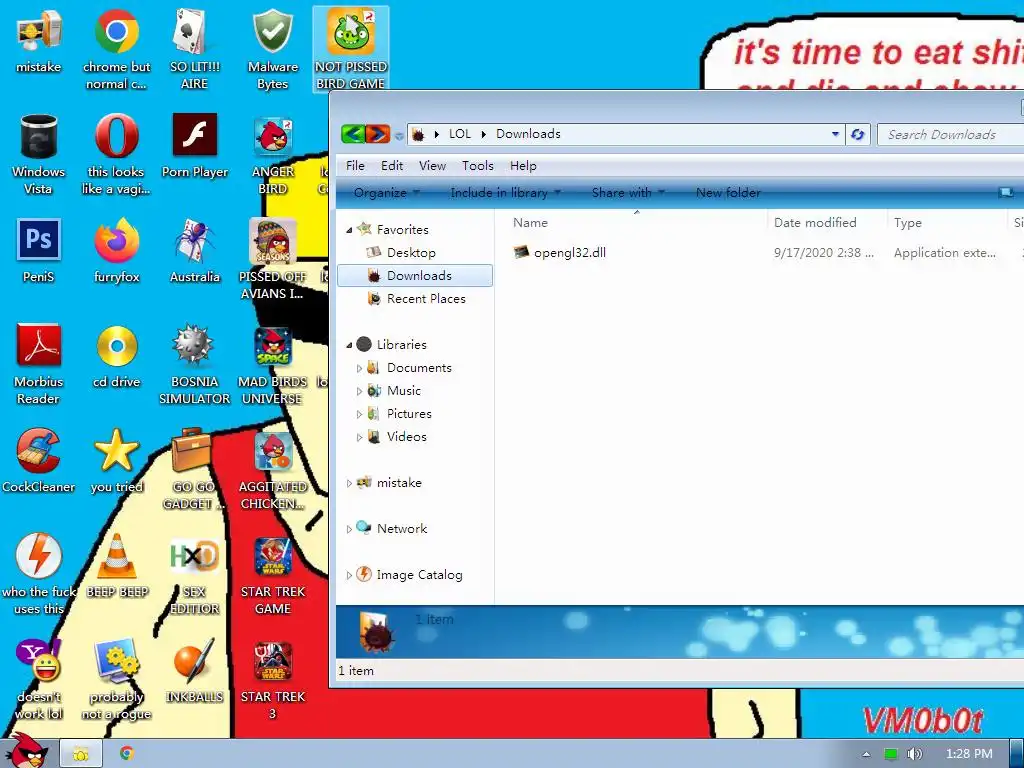Click the New folder button

coord(728,193)
